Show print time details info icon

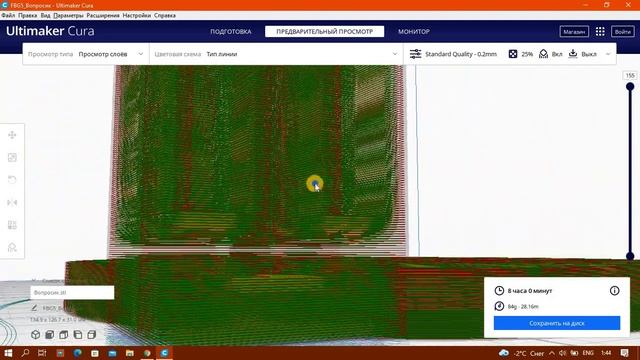614,291
